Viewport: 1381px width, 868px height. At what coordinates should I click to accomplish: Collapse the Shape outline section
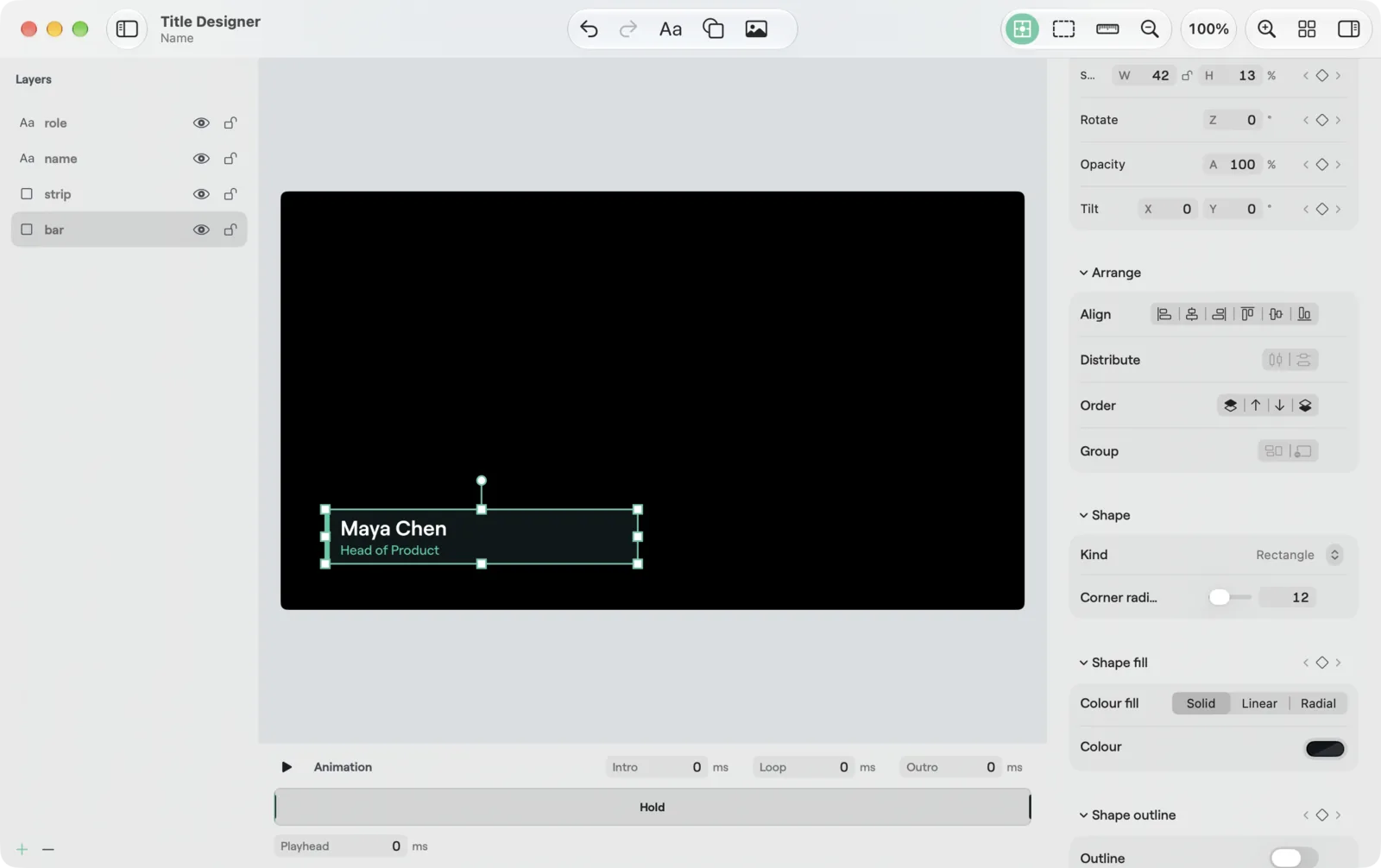click(x=1083, y=815)
